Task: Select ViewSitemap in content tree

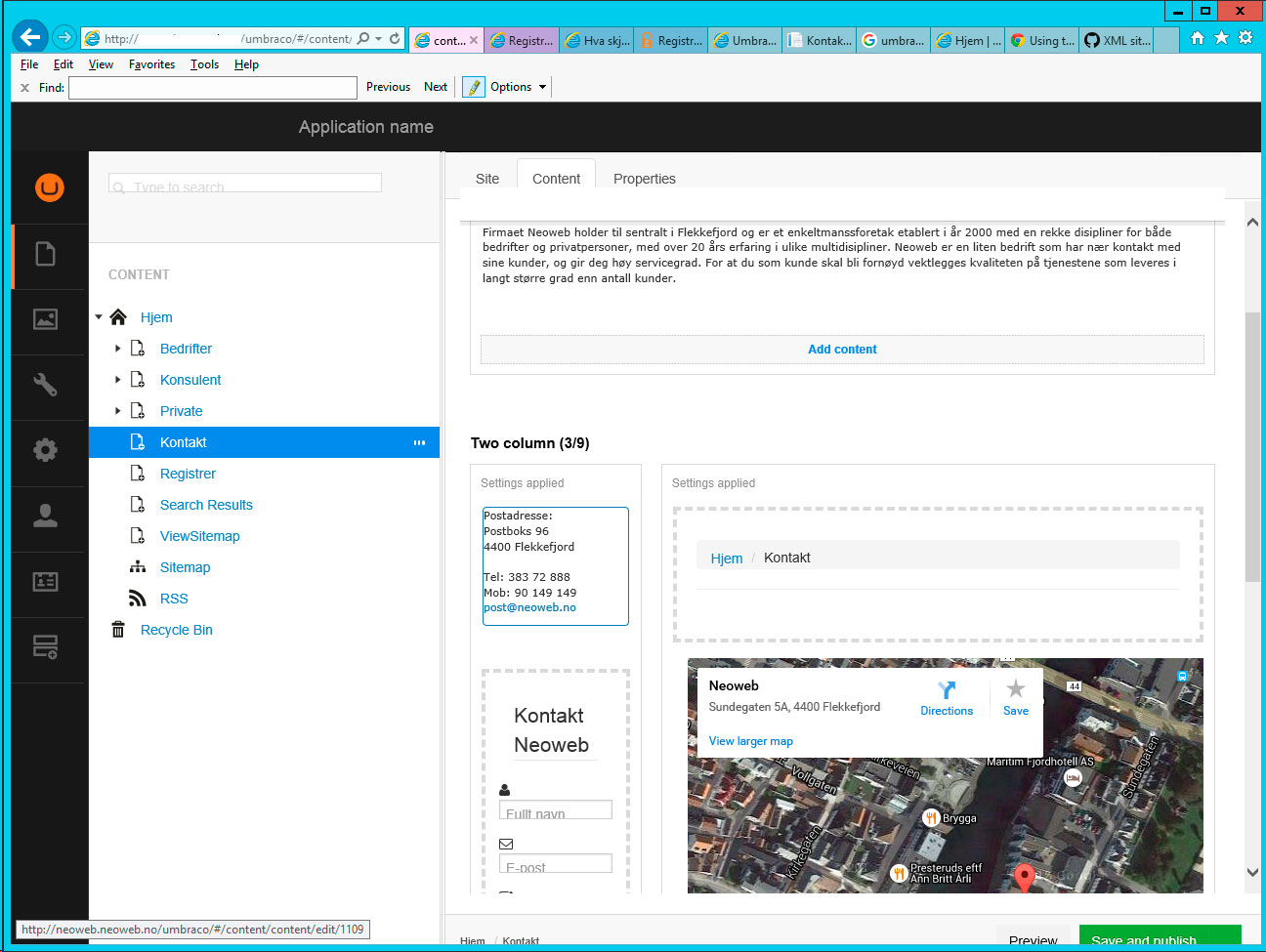Action: pyautogui.click(x=199, y=536)
